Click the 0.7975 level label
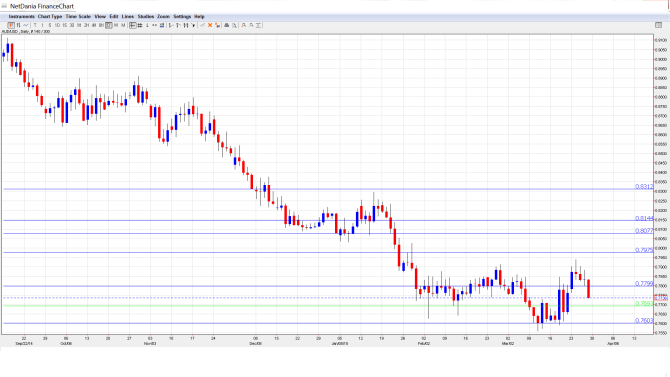This screenshot has height=377, width=670. pos(644,250)
